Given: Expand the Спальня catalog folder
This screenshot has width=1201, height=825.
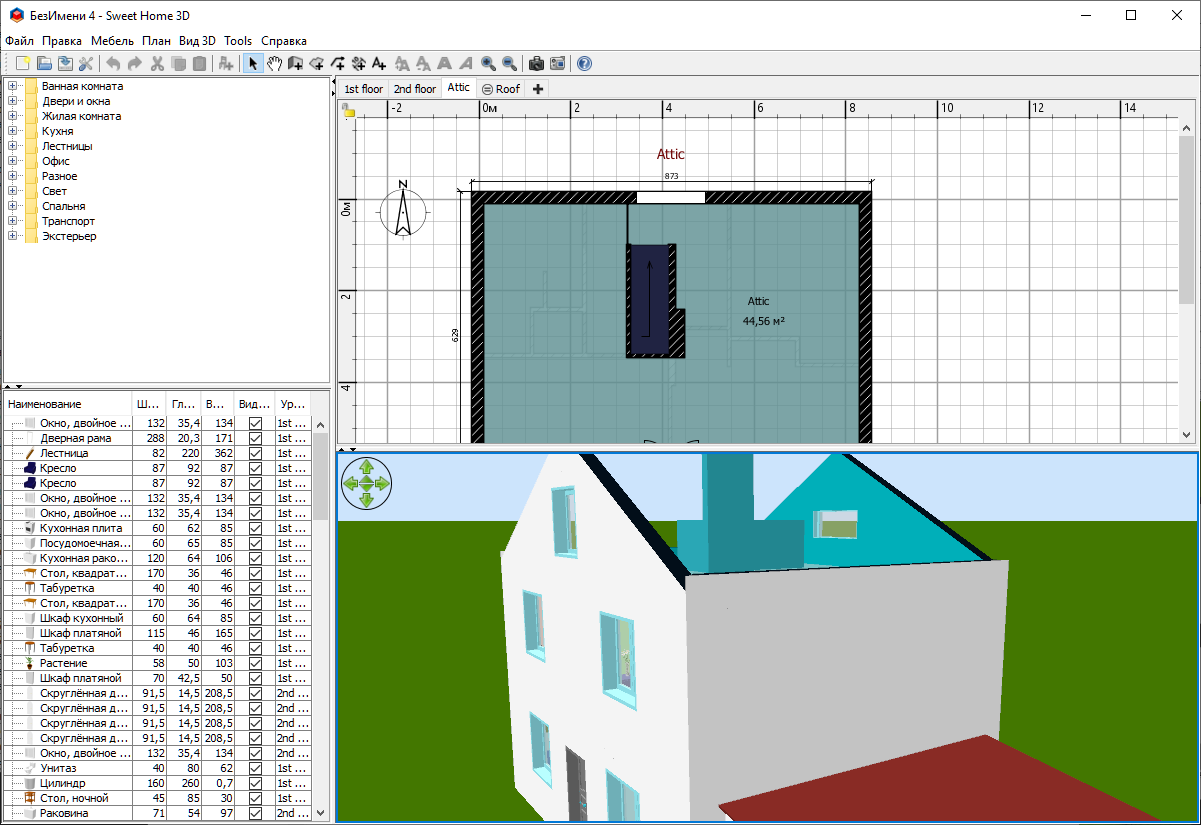Looking at the screenshot, I should click(x=13, y=206).
